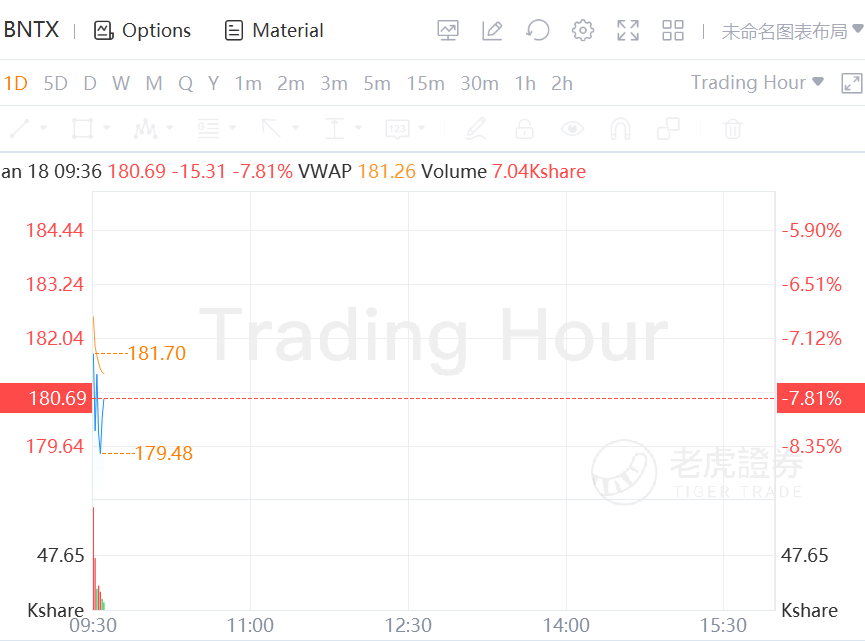Expand the line drawing tool dropdown arrow
The image size is (865, 641).
pyautogui.click(x=44, y=128)
